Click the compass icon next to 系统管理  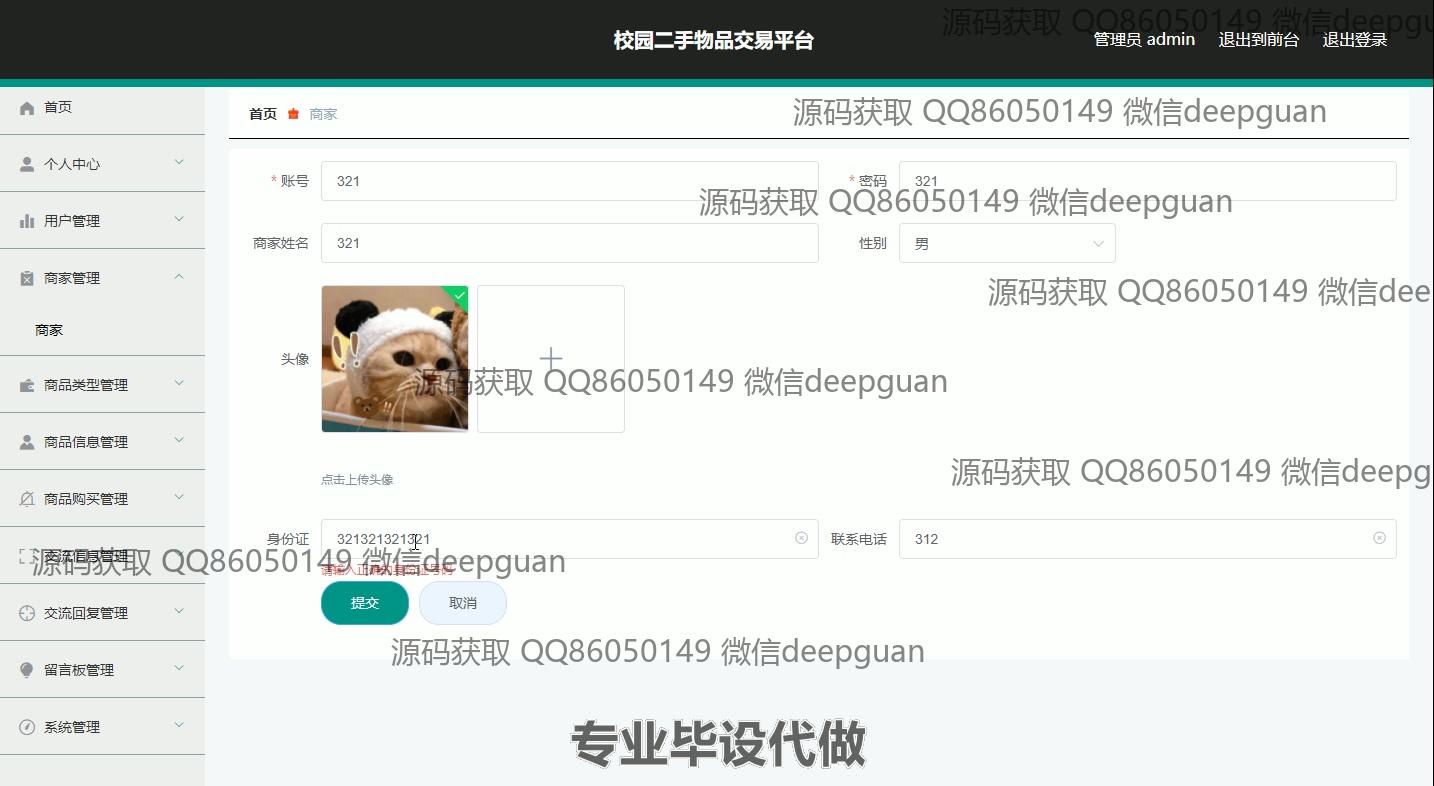click(27, 728)
